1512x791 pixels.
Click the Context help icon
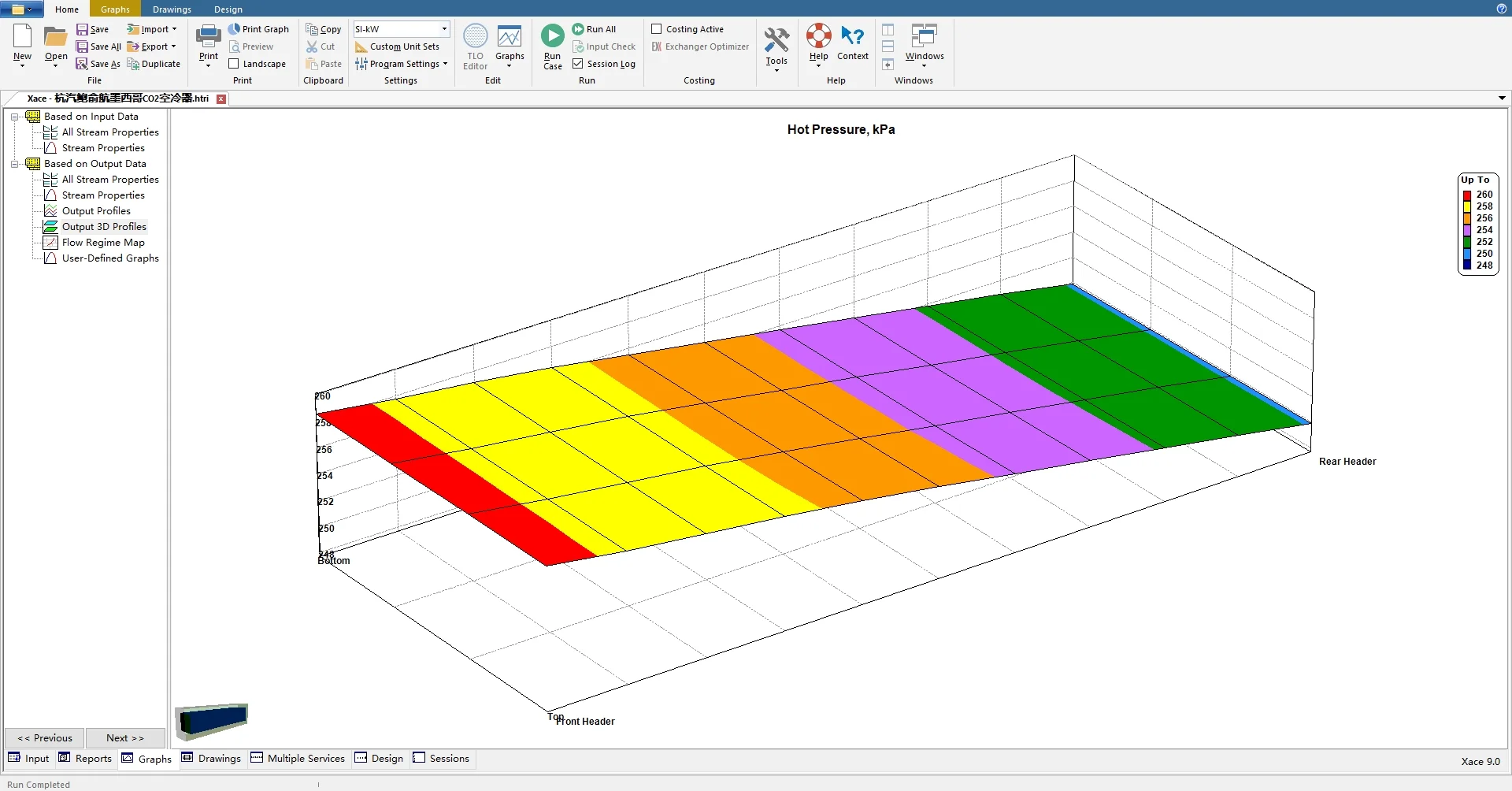pyautogui.click(x=852, y=36)
